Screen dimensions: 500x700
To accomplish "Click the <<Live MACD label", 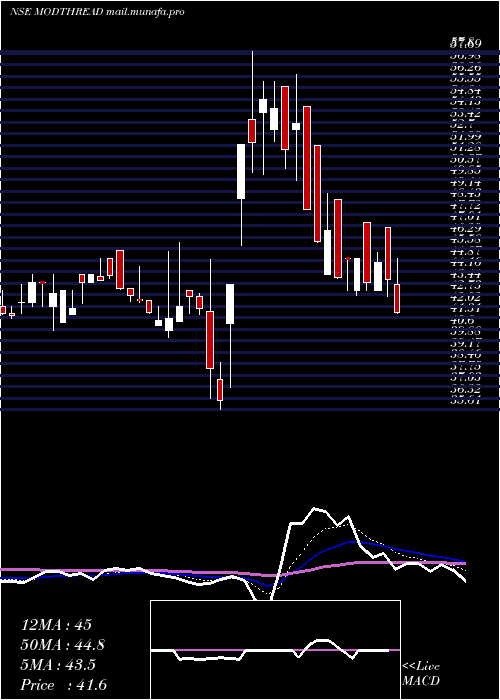I will tap(421, 674).
